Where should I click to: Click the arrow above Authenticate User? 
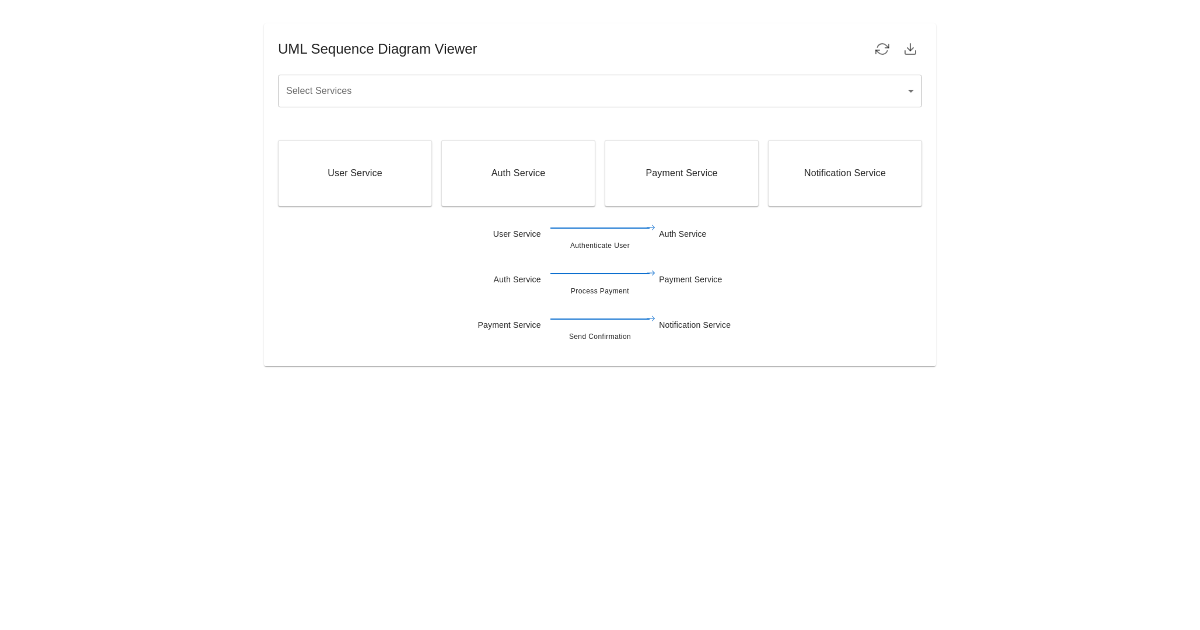coord(602,228)
